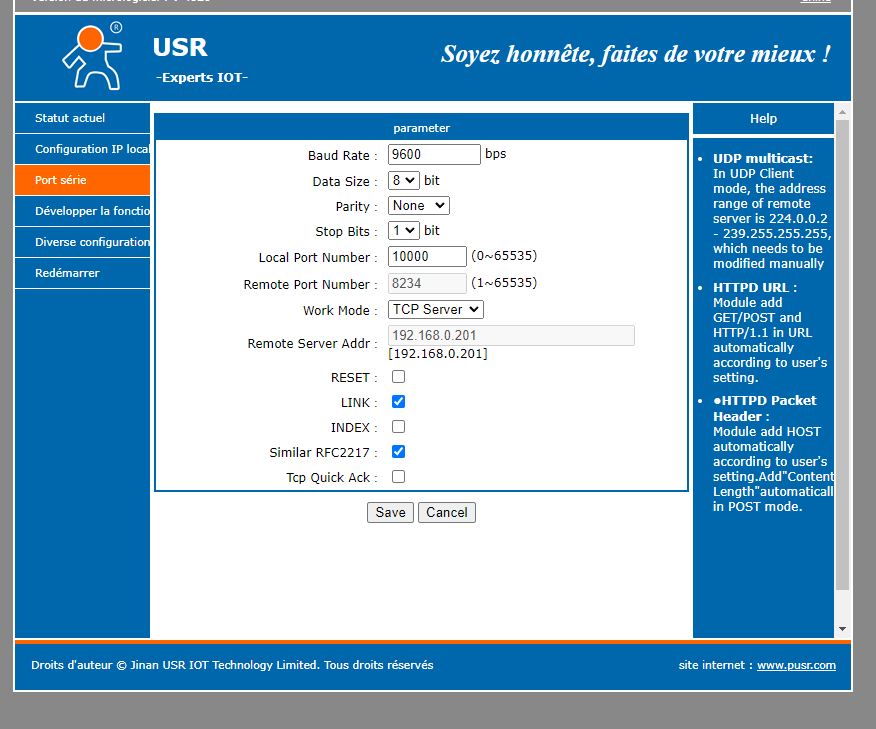Click the Baud Rate input field
Screen dimensions: 876x729
click(434, 154)
